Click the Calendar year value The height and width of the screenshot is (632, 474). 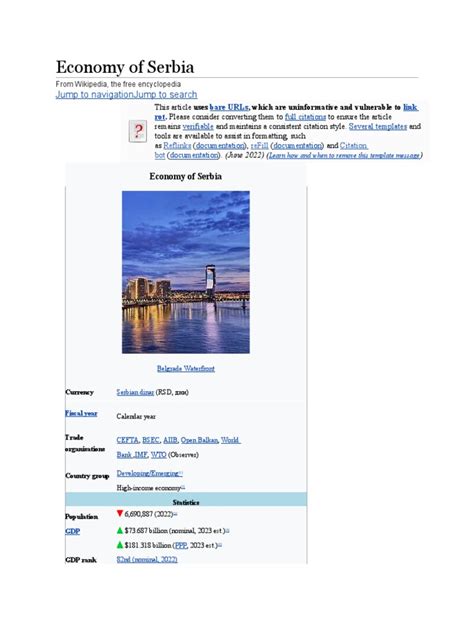[136, 416]
